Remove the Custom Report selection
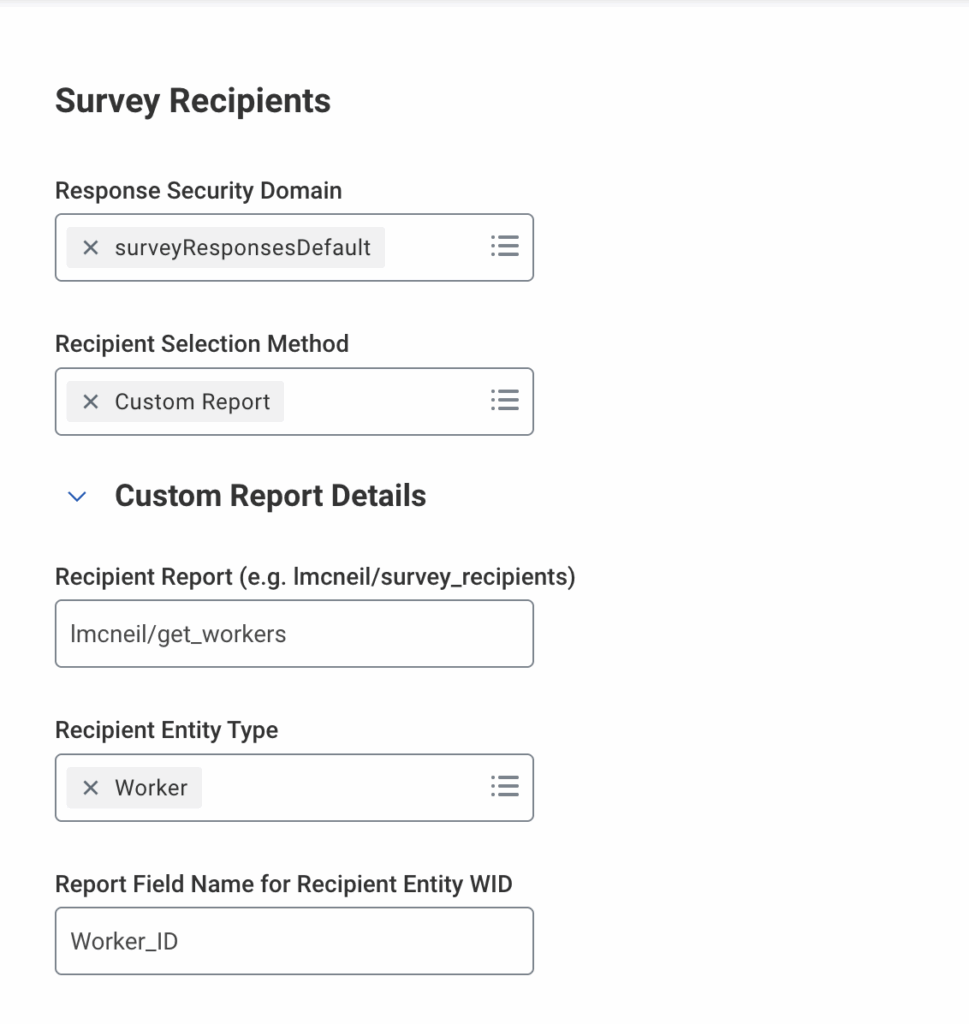969x1024 pixels. (x=91, y=402)
